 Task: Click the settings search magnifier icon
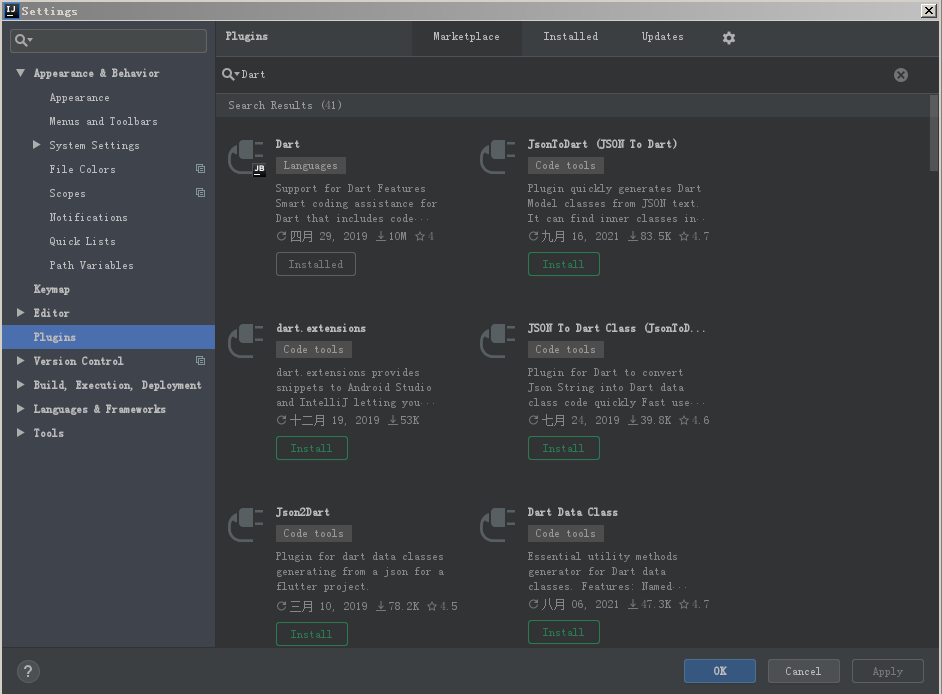tap(23, 40)
